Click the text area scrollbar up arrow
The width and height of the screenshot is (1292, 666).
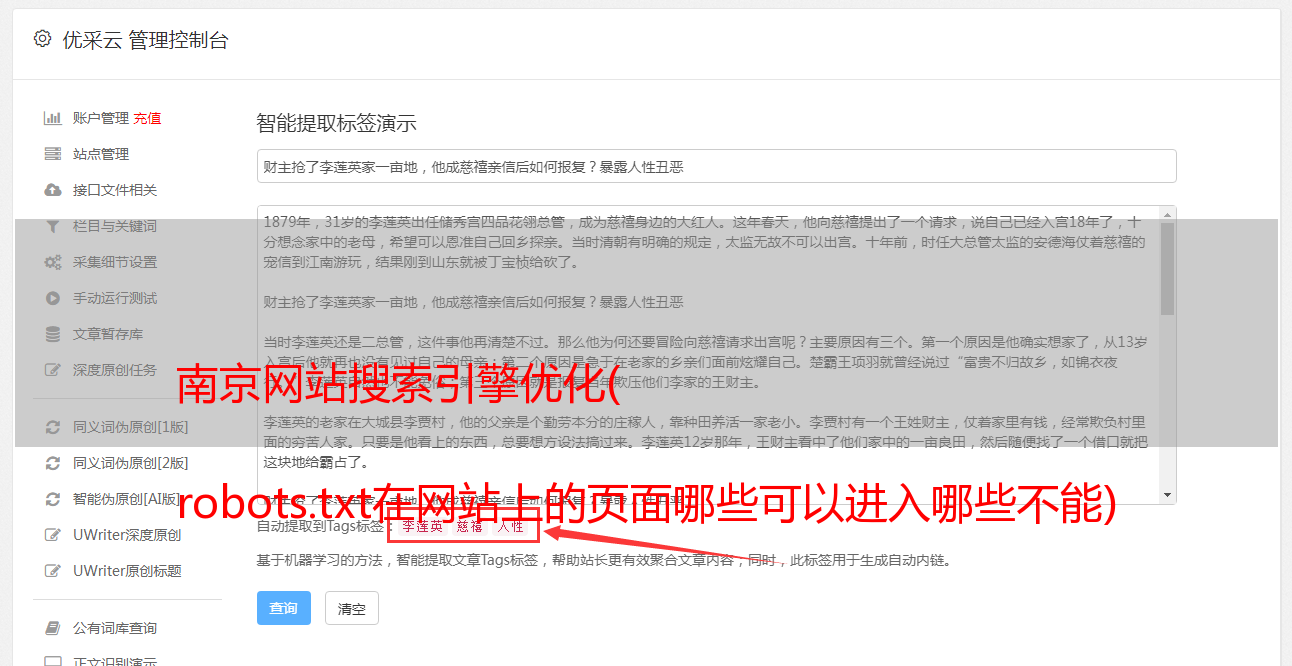(1168, 214)
